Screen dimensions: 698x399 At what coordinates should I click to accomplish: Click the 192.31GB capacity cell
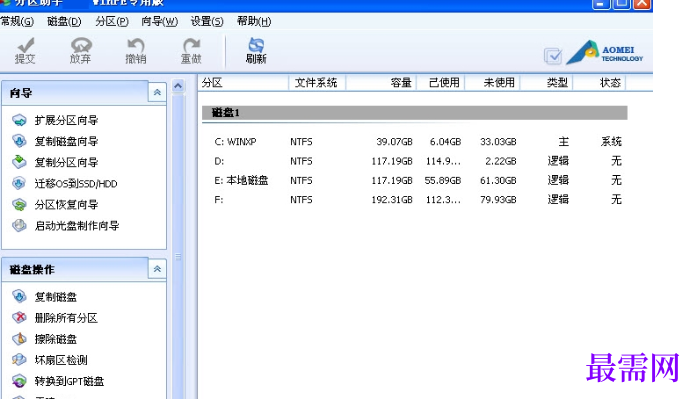tap(392, 200)
